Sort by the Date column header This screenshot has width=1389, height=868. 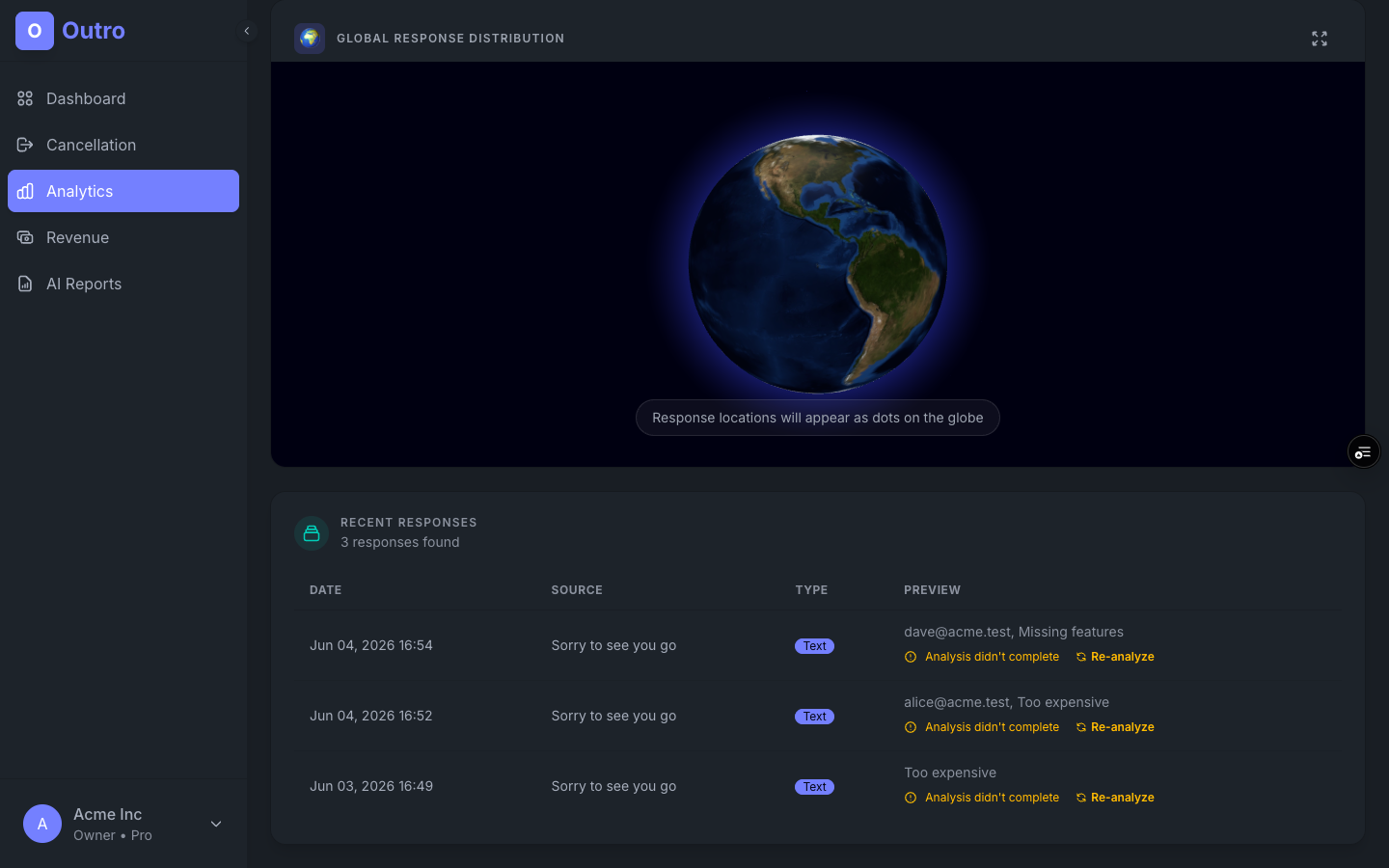click(325, 590)
